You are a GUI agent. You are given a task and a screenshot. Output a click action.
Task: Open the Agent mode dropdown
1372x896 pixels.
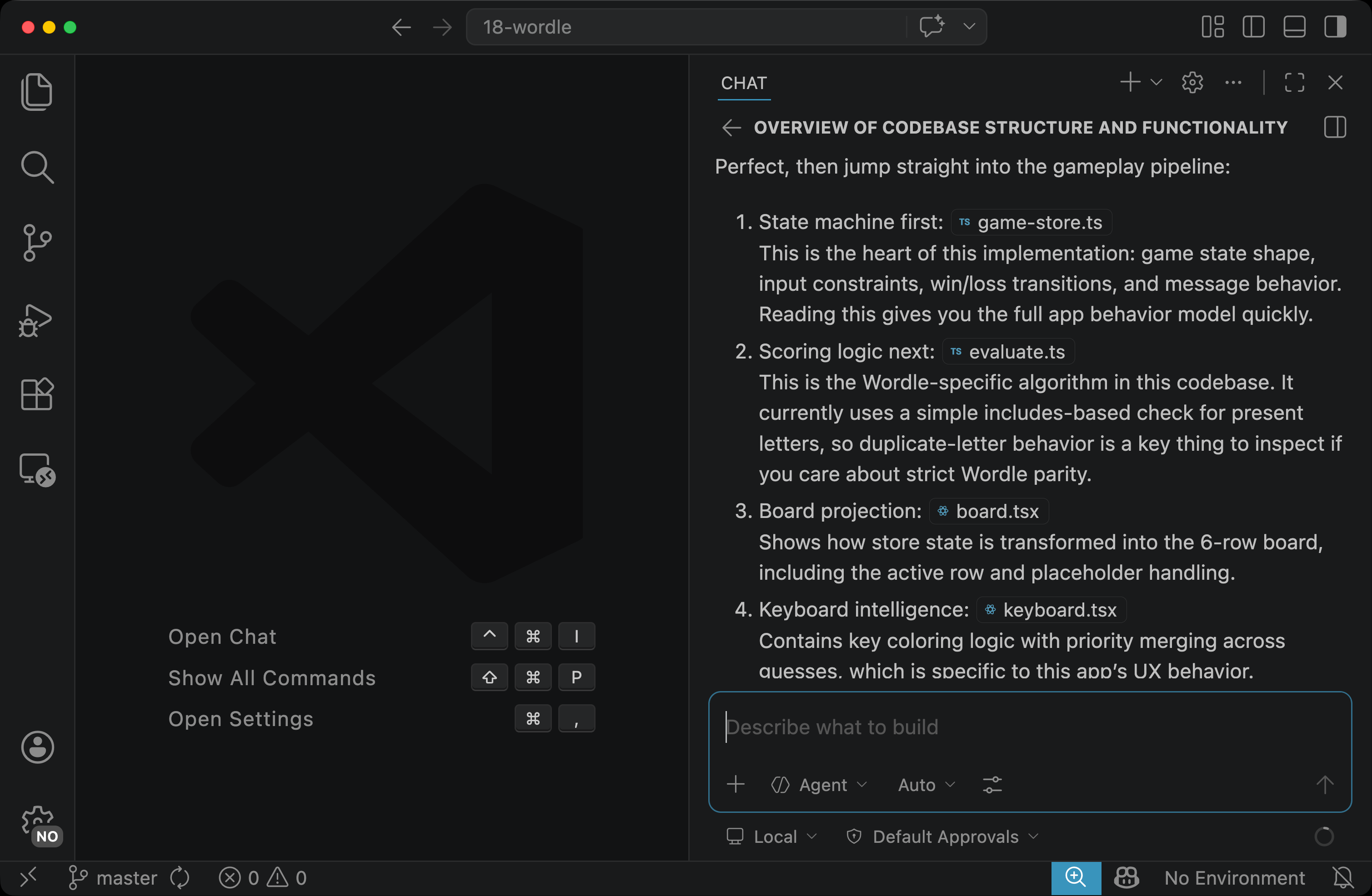coord(819,784)
